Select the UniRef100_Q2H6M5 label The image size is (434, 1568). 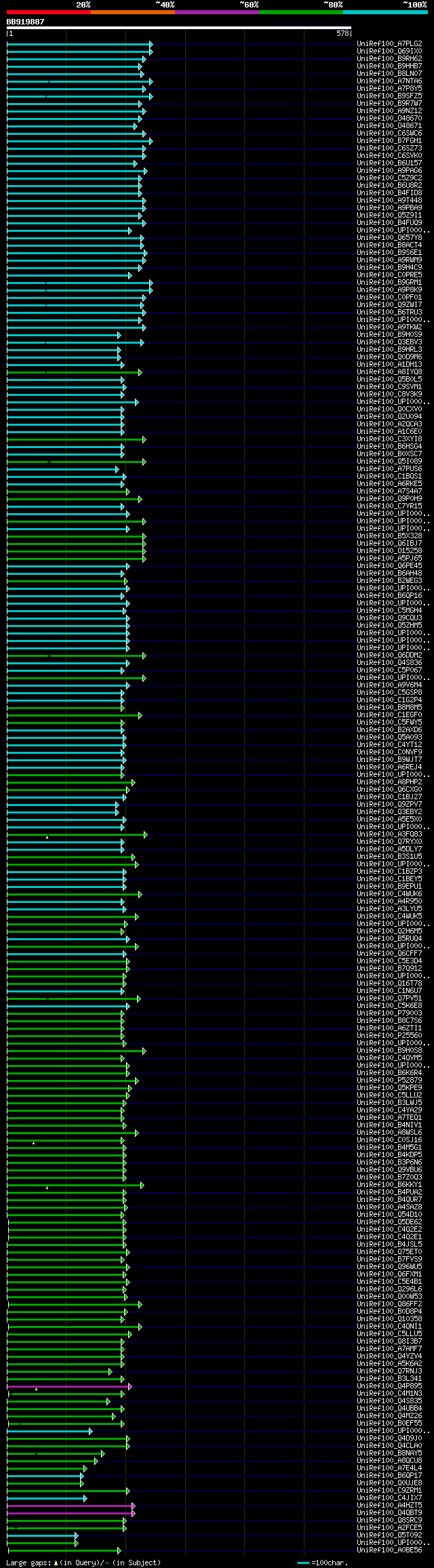(389, 931)
